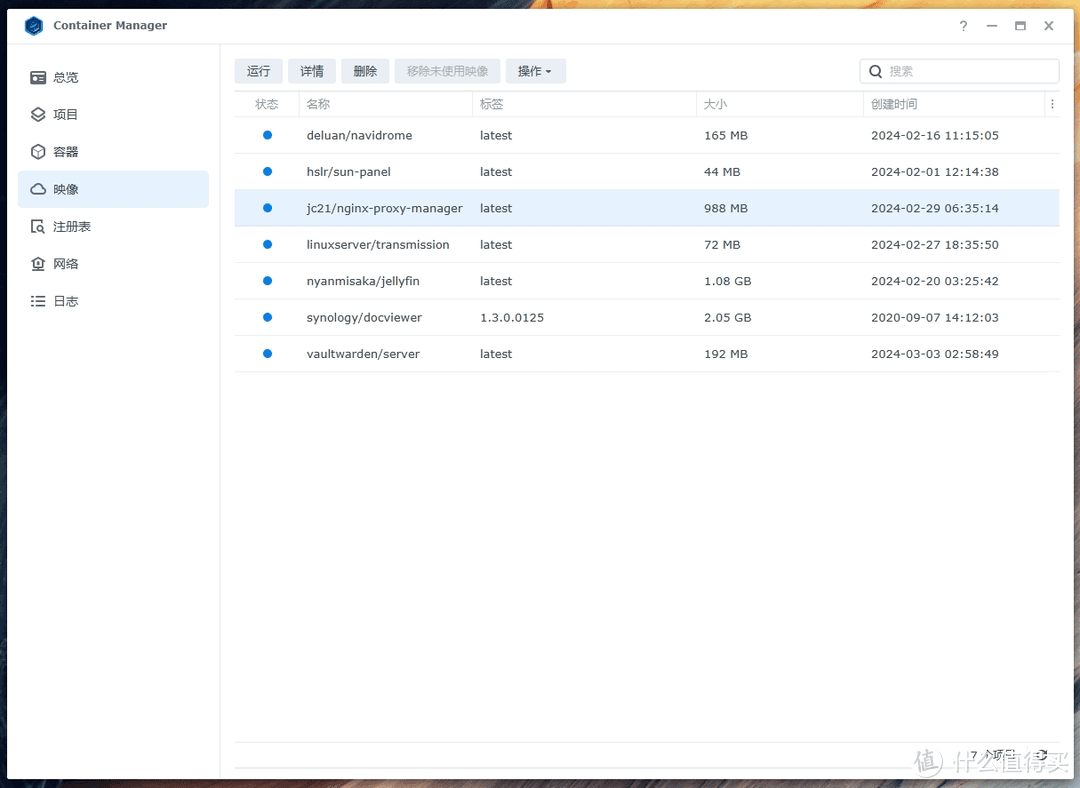Sort by the 标签 tag column header
The image size is (1080, 788).
tap(584, 104)
